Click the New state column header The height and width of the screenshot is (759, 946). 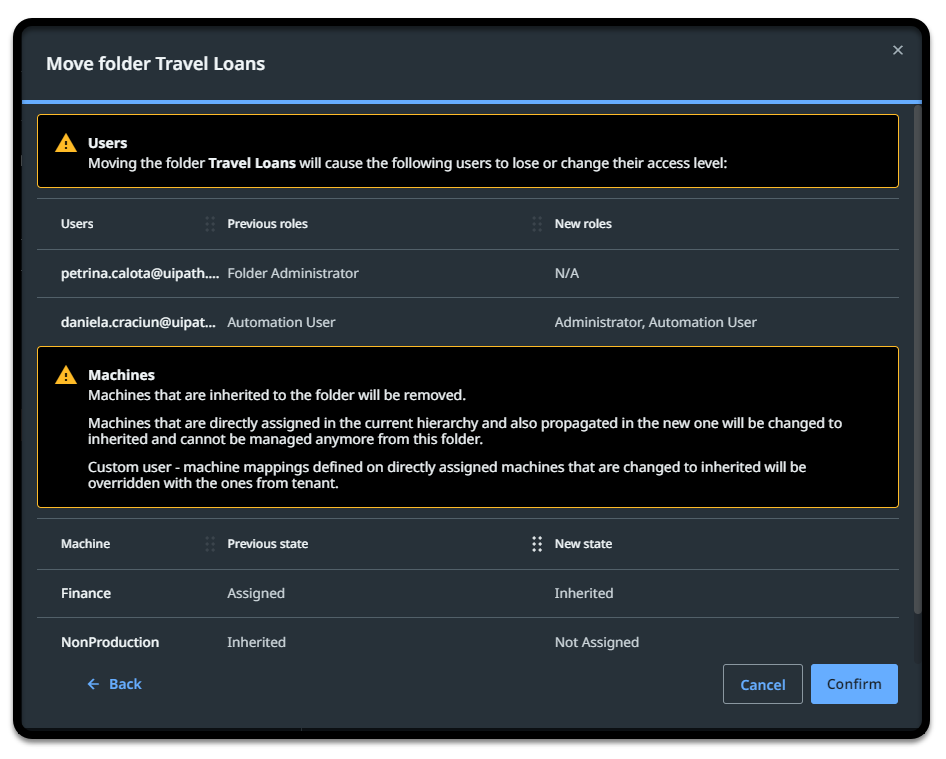click(583, 544)
